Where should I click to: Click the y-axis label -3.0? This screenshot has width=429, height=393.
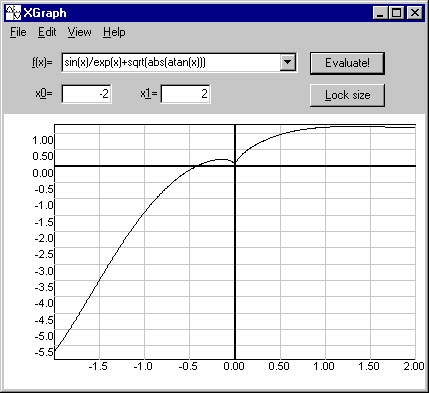44,271
